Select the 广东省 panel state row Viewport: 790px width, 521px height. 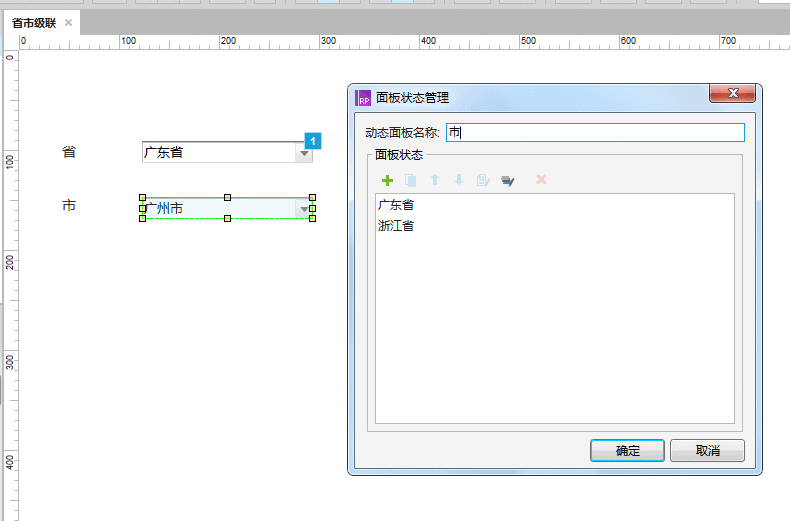click(555, 205)
